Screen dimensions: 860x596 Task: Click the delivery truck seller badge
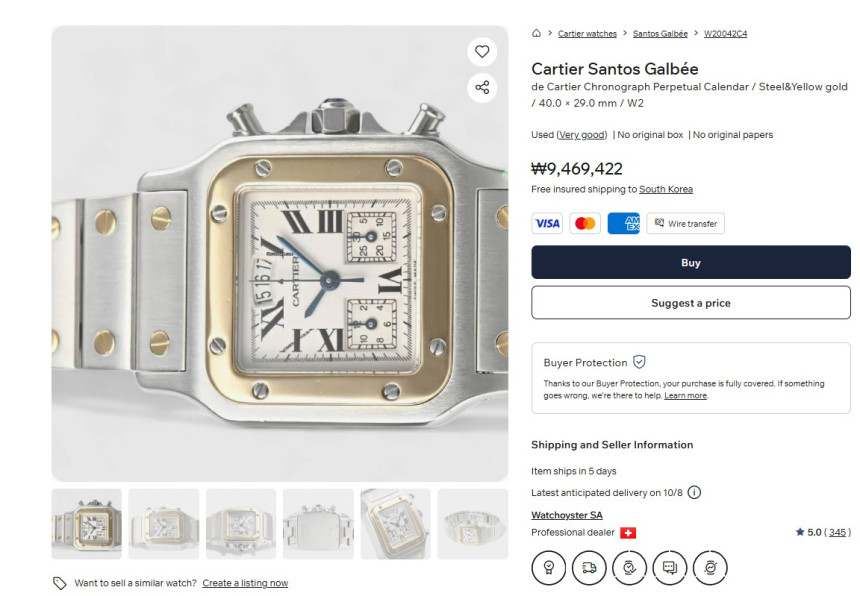click(589, 567)
